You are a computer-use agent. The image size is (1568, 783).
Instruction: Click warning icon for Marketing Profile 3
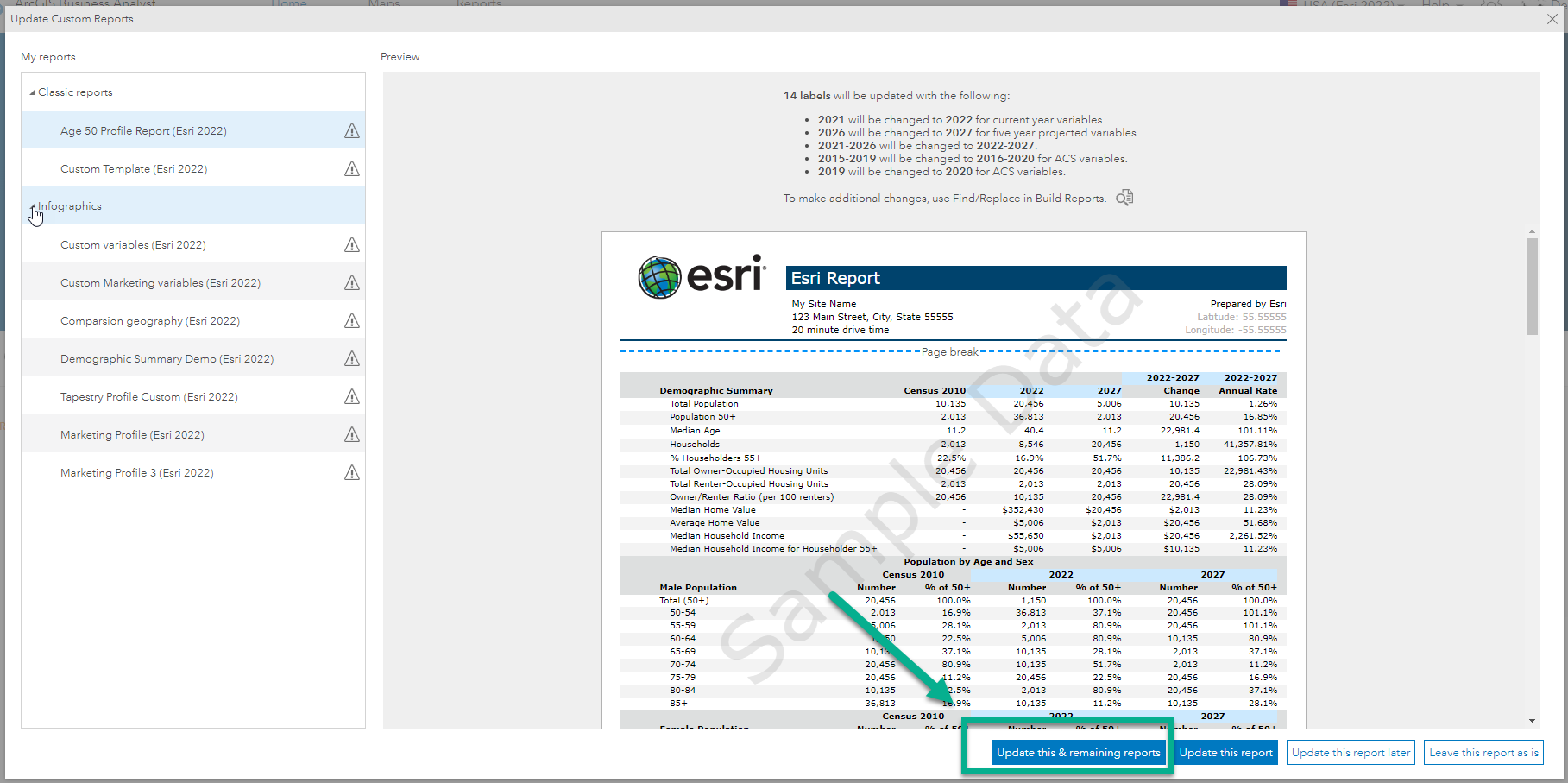352,473
